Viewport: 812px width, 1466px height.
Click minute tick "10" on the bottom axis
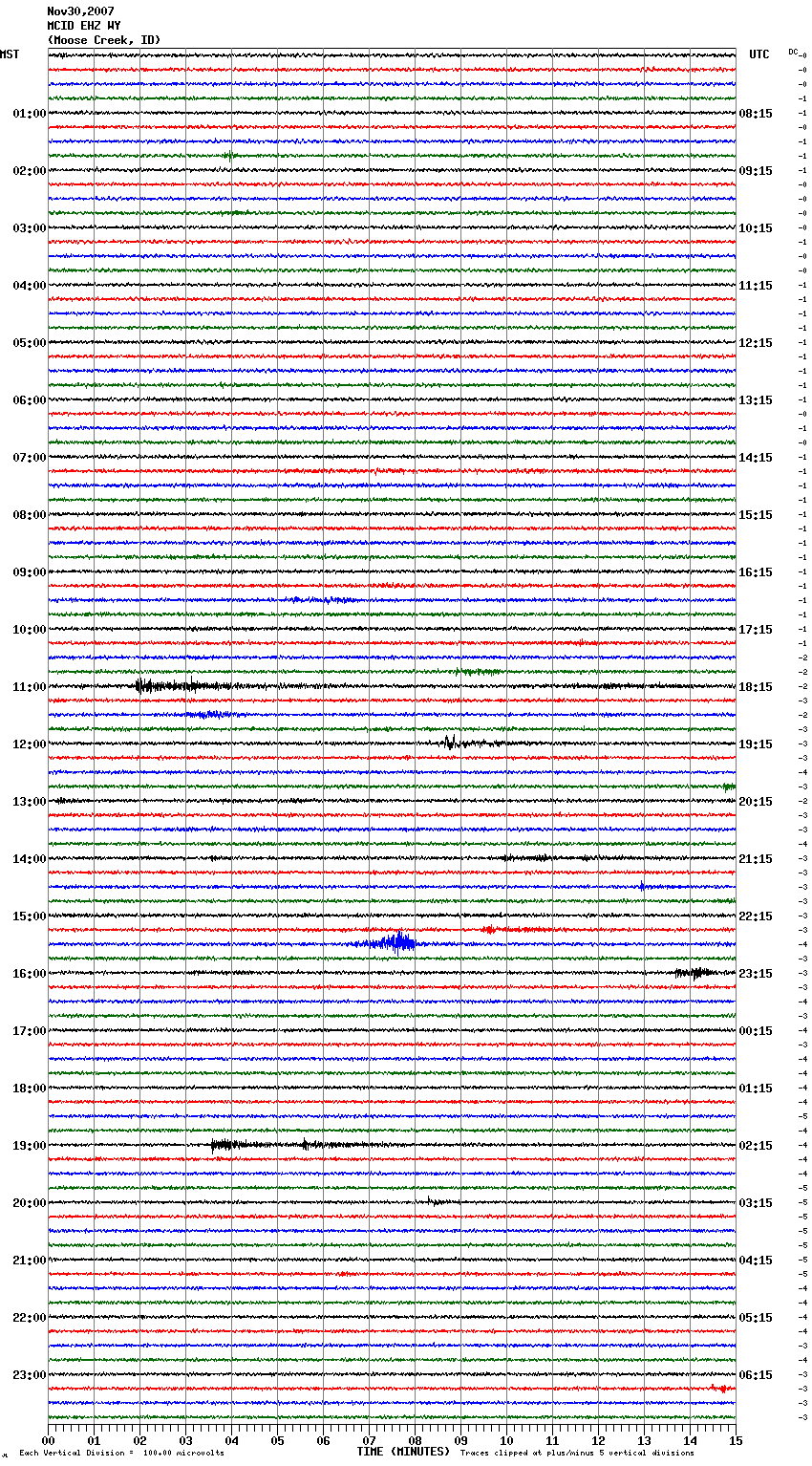506,1440
